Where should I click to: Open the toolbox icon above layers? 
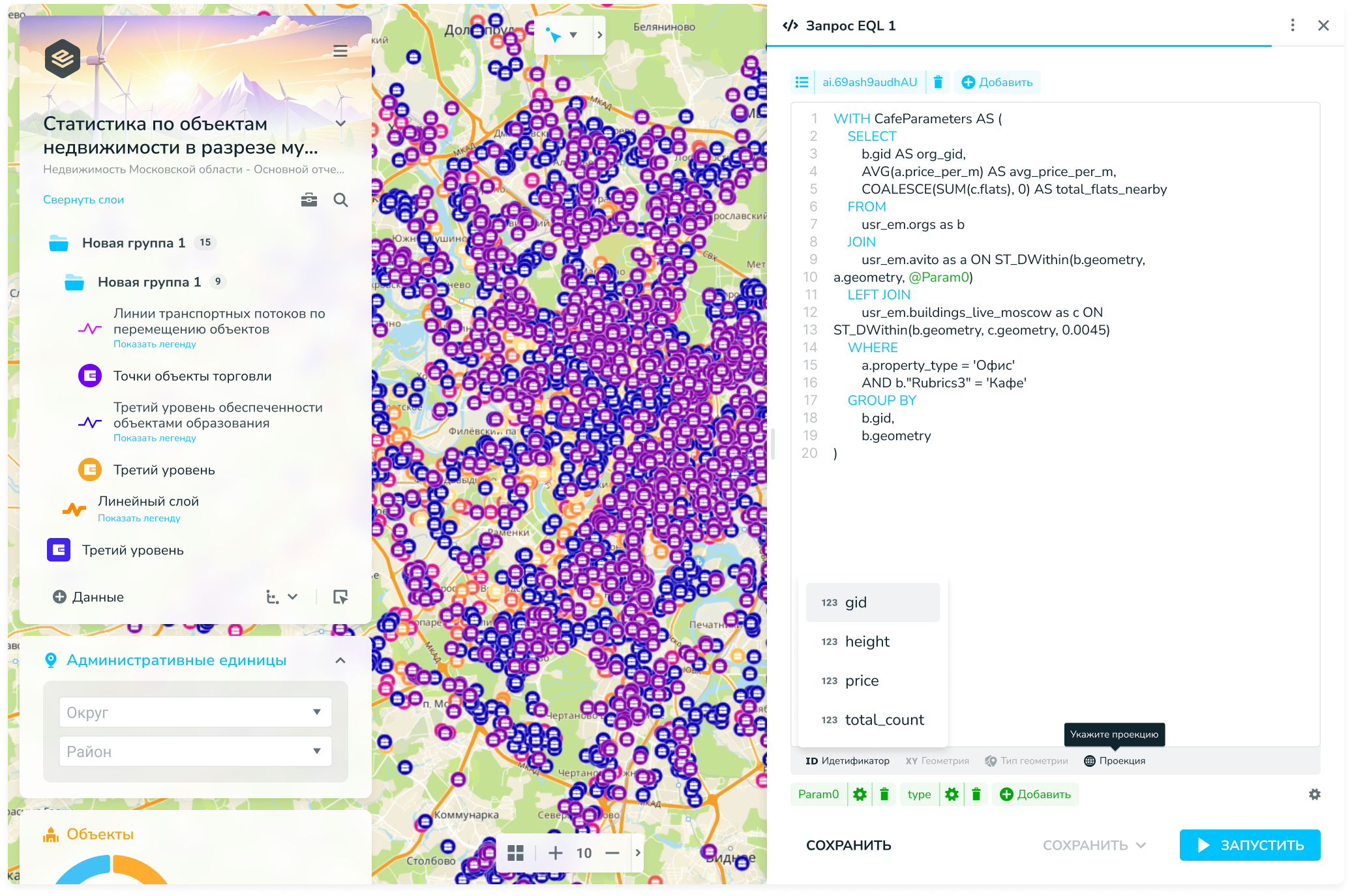pyautogui.click(x=309, y=200)
